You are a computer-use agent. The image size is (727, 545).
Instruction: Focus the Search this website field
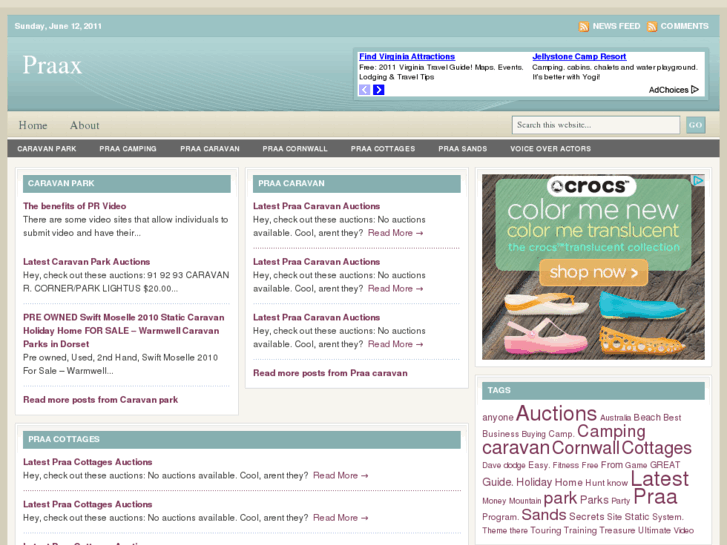coord(596,125)
